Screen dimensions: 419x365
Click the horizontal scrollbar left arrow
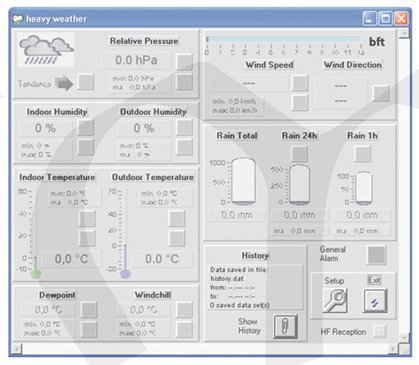17,349
